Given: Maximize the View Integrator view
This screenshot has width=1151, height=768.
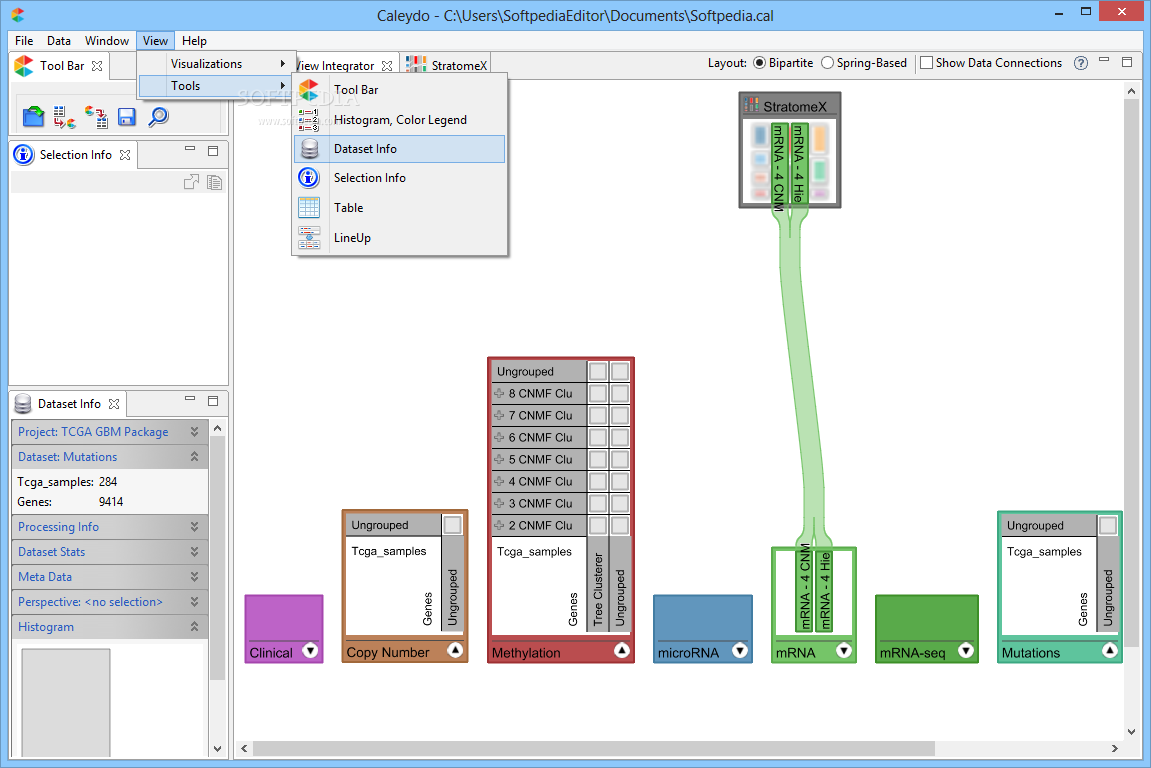Looking at the screenshot, I should tap(1127, 62).
